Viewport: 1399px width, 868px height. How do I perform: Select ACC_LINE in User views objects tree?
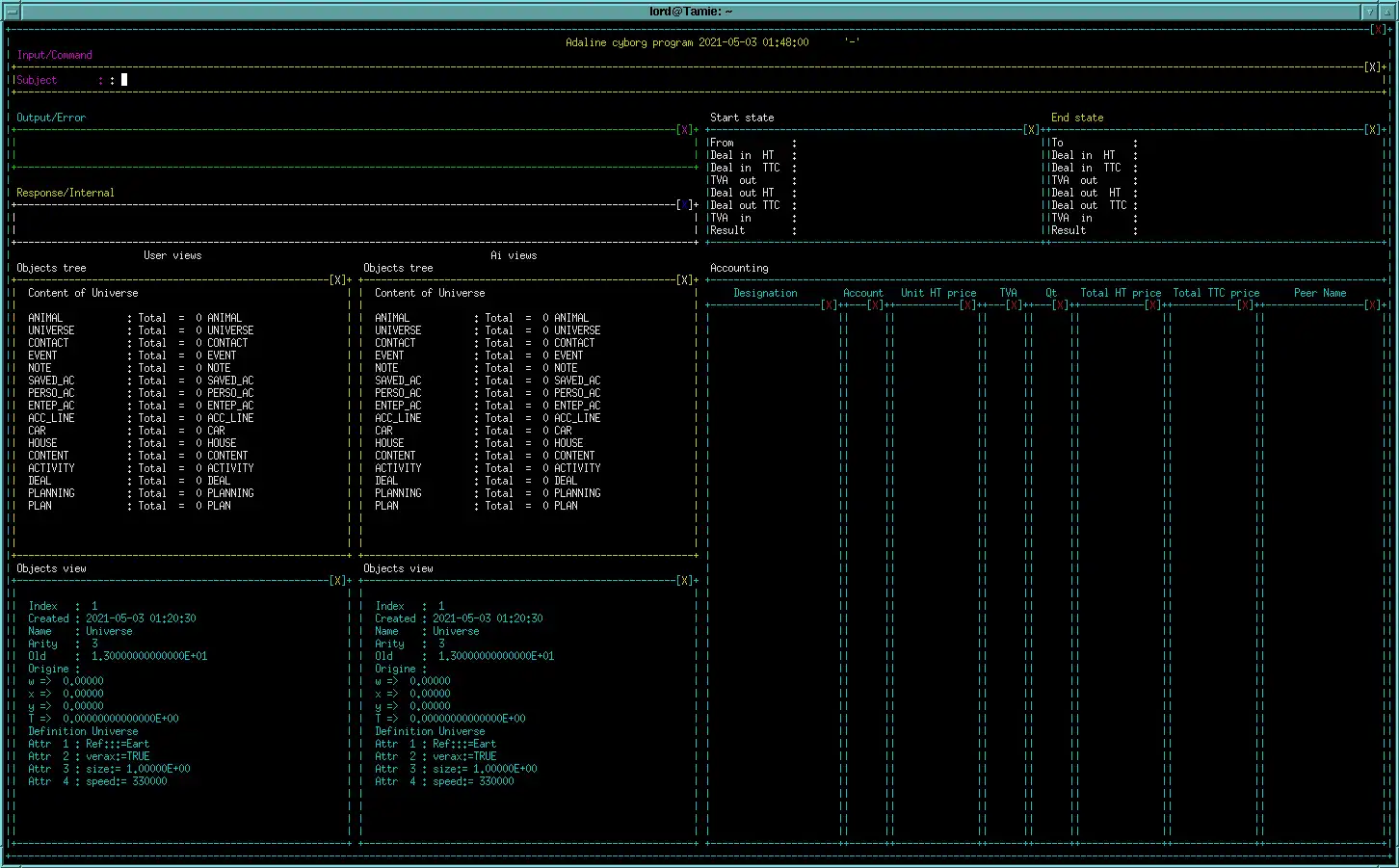pyautogui.click(x=51, y=418)
